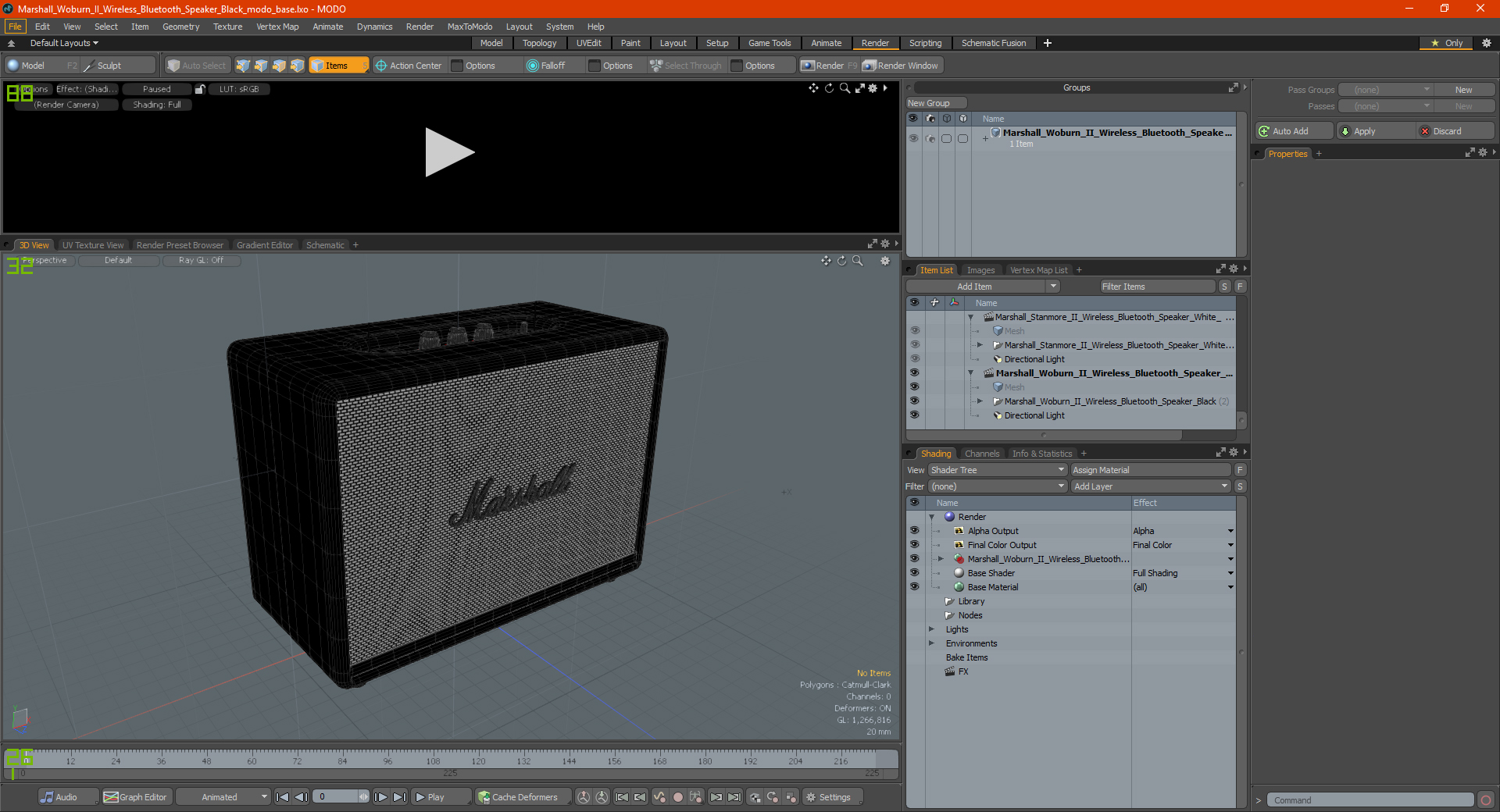Click render preview refresh icon
This screenshot has height=812, width=1500.
coord(829,88)
